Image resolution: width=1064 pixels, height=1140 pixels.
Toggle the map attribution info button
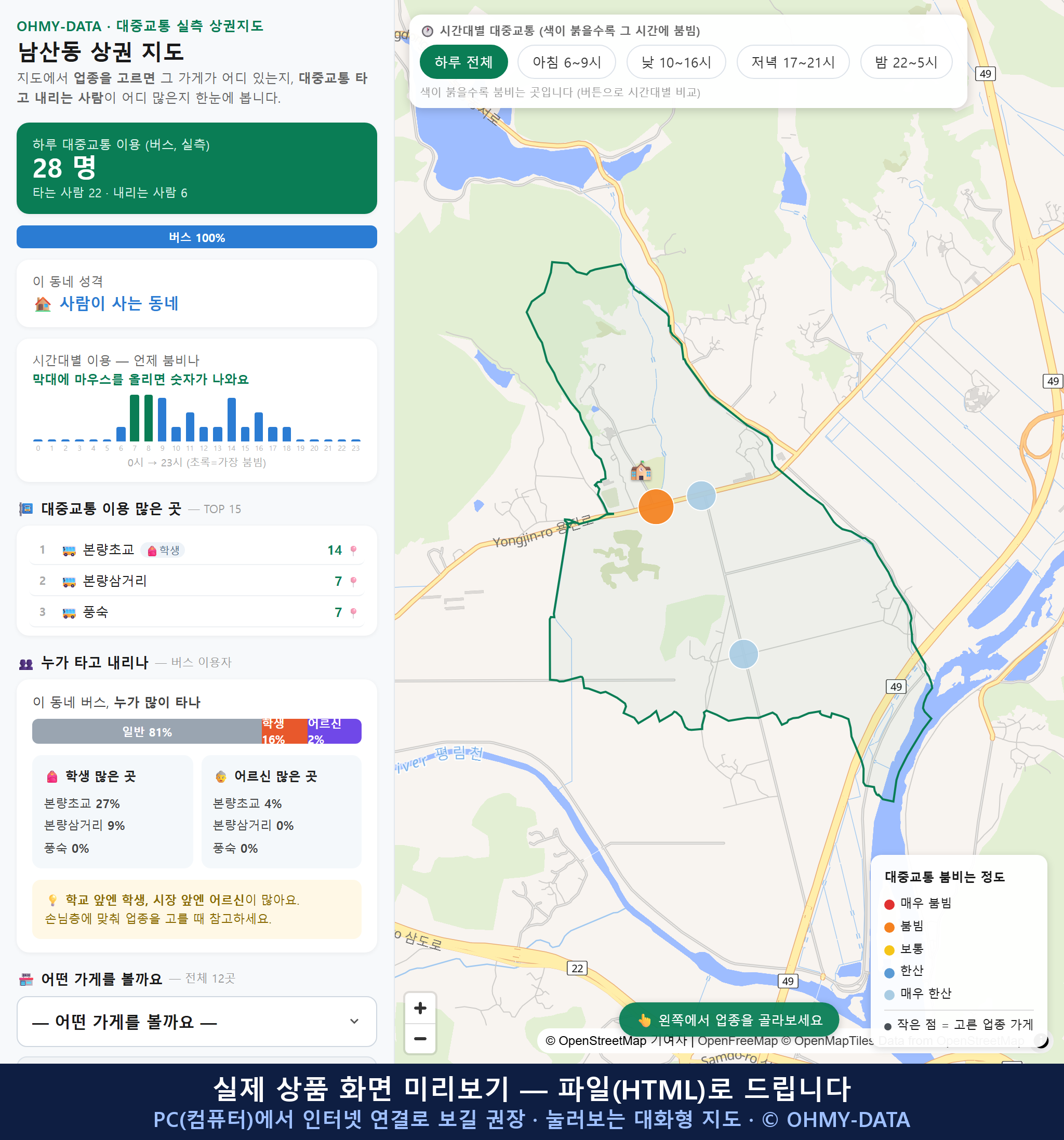1041,1041
